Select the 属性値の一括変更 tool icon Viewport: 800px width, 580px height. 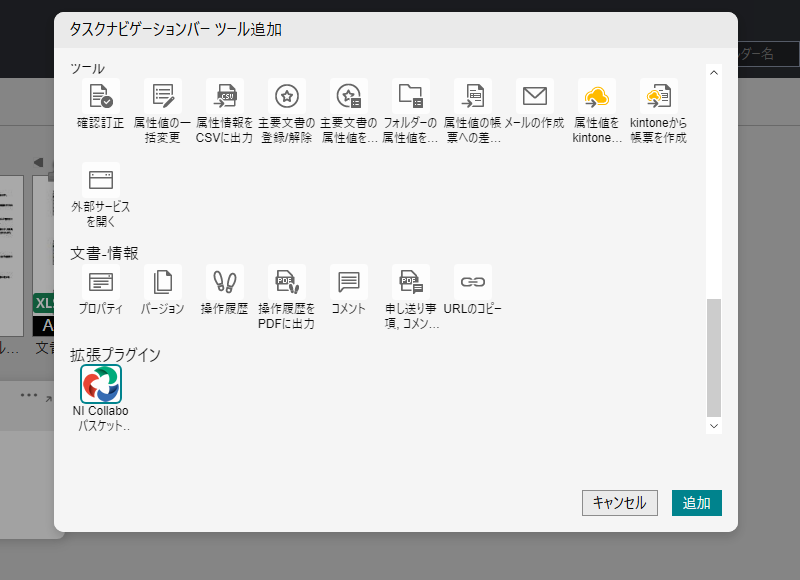[x=163, y=96]
